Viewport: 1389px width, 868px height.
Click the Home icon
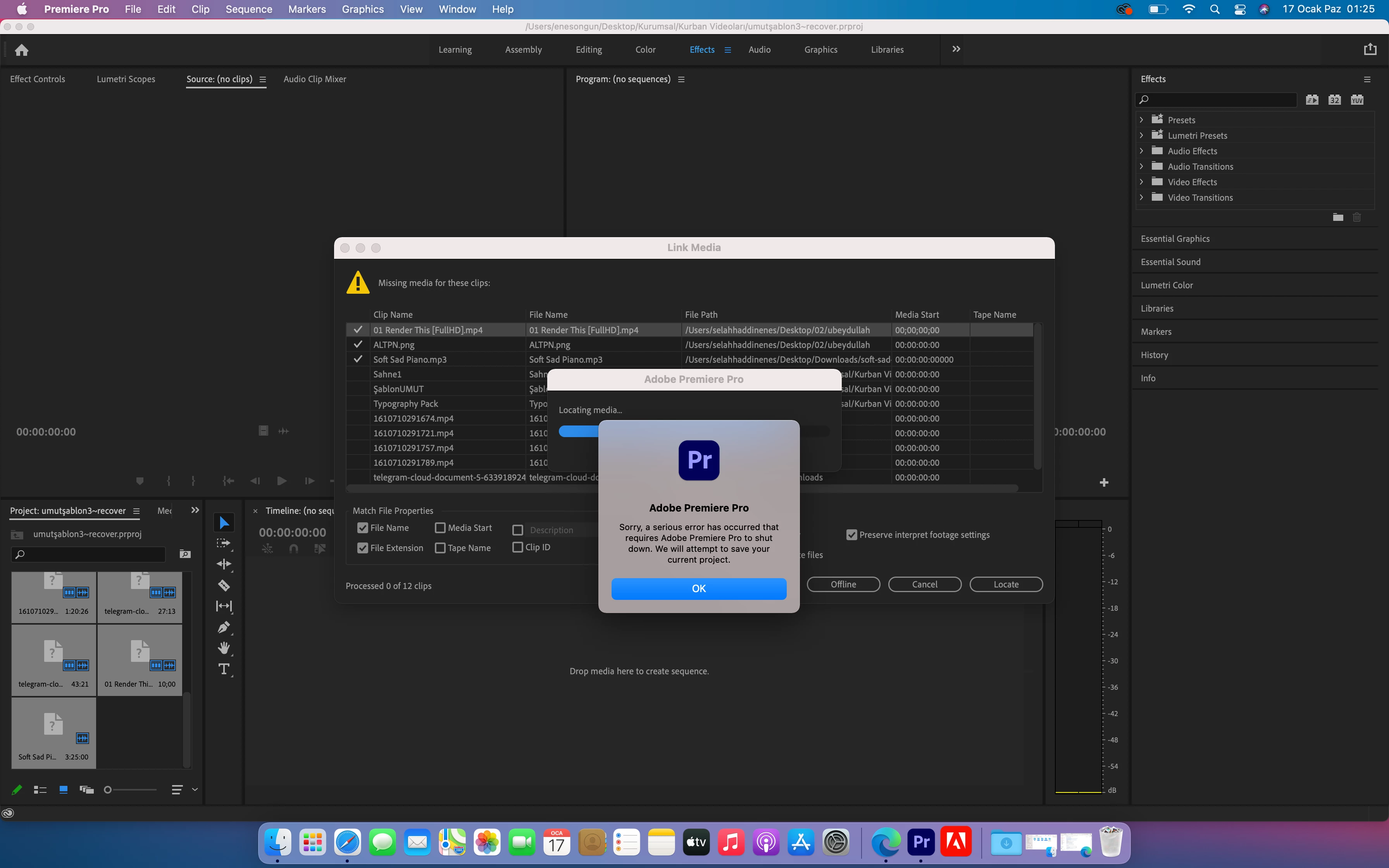click(22, 50)
